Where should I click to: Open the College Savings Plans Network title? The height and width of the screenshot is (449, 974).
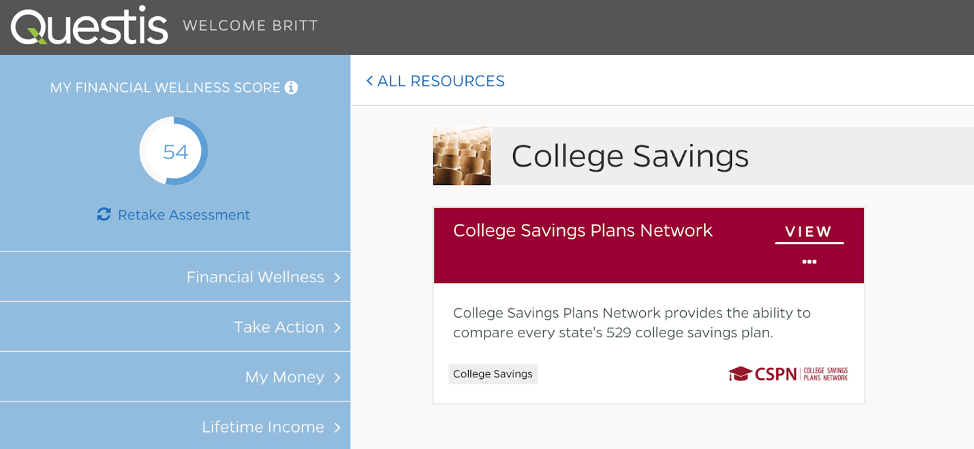[x=583, y=231]
